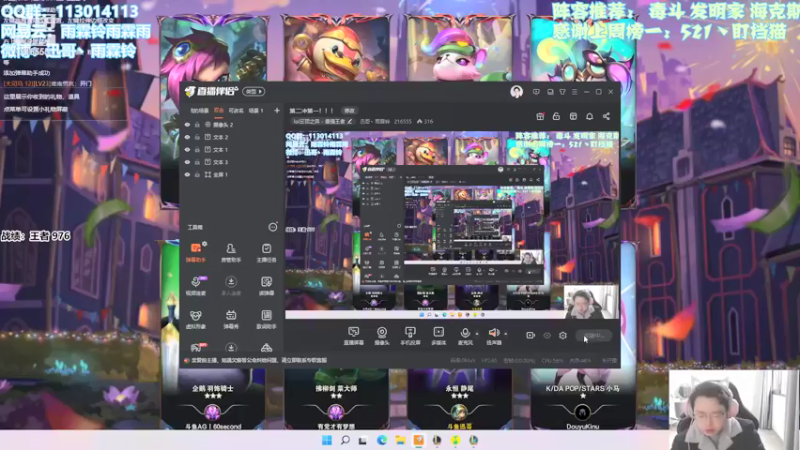Toggle lock on 全屏 1 layer
The width and height of the screenshot is (800, 450).
tap(197, 174)
